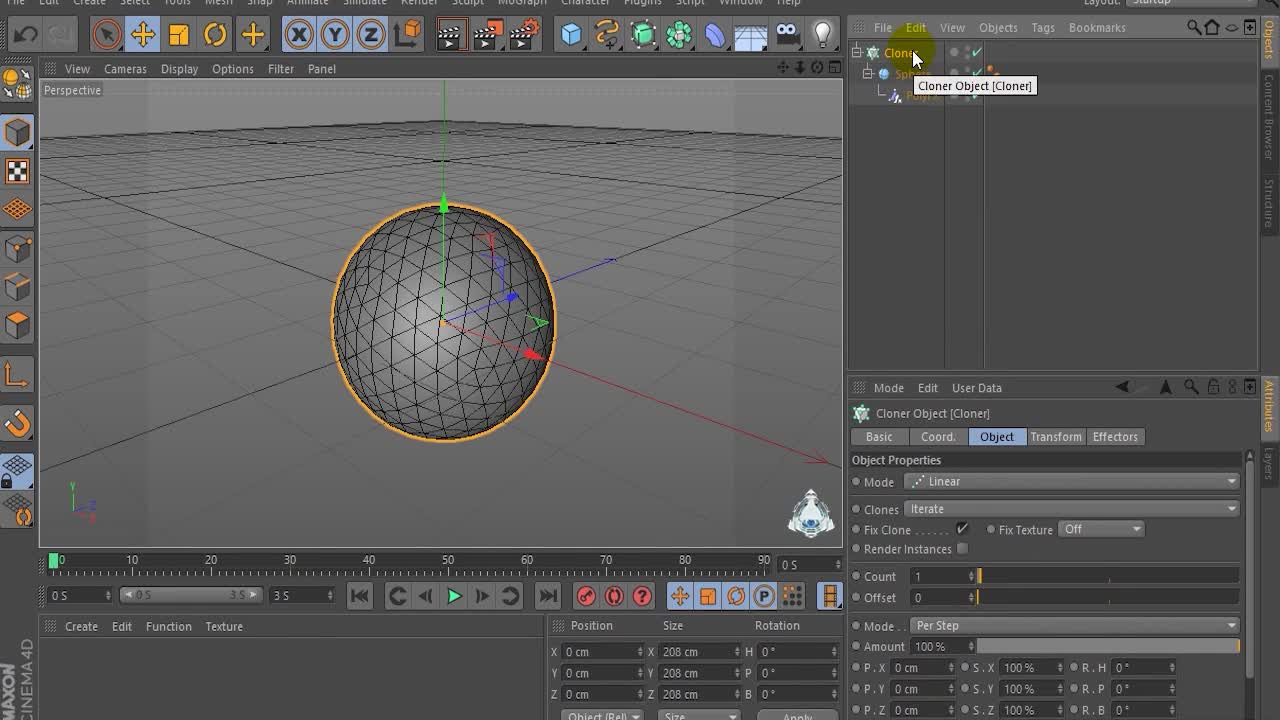This screenshot has height=720, width=1280.
Task: Switch to the Transform tab
Action: coord(1056,437)
